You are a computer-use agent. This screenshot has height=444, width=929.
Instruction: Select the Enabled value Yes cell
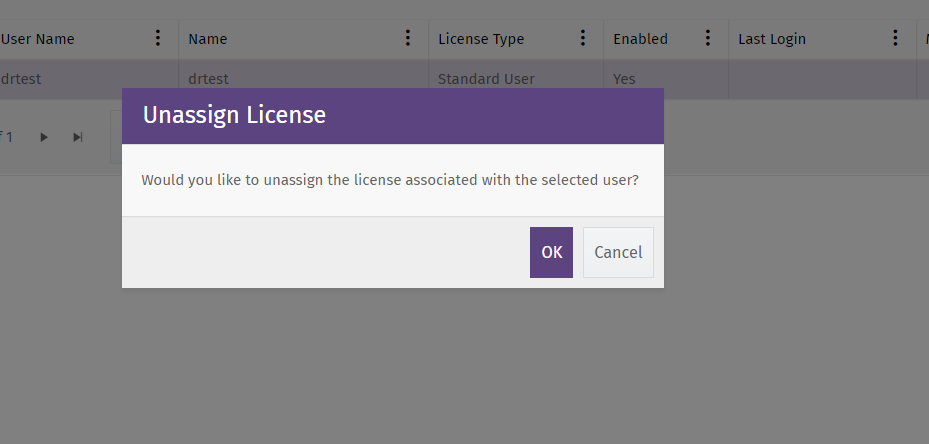point(666,79)
